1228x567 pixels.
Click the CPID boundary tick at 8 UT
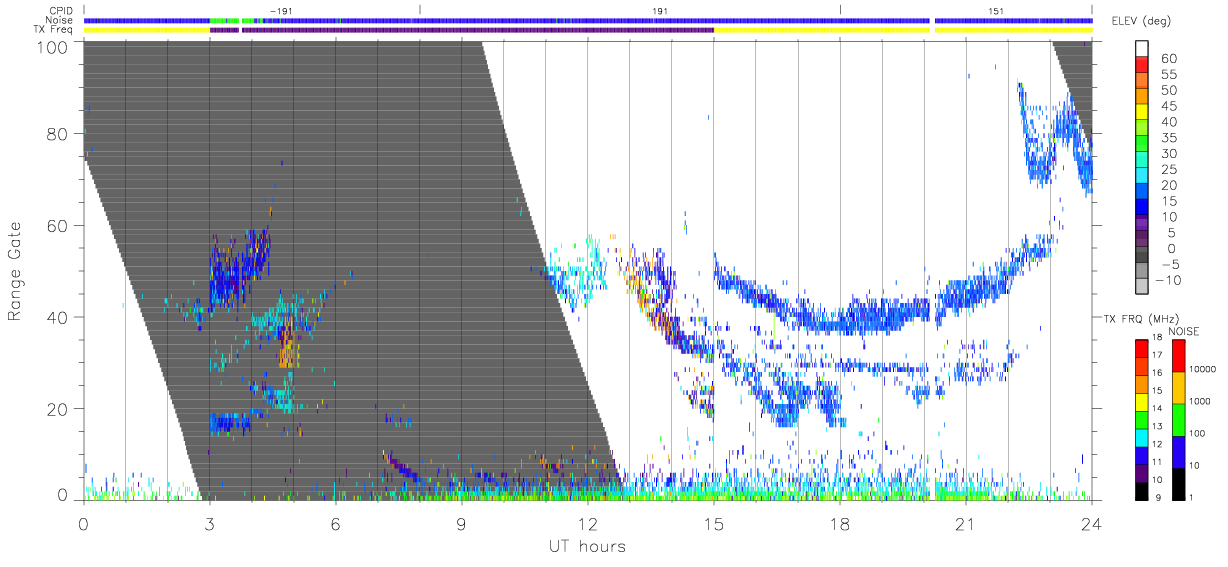click(x=420, y=10)
